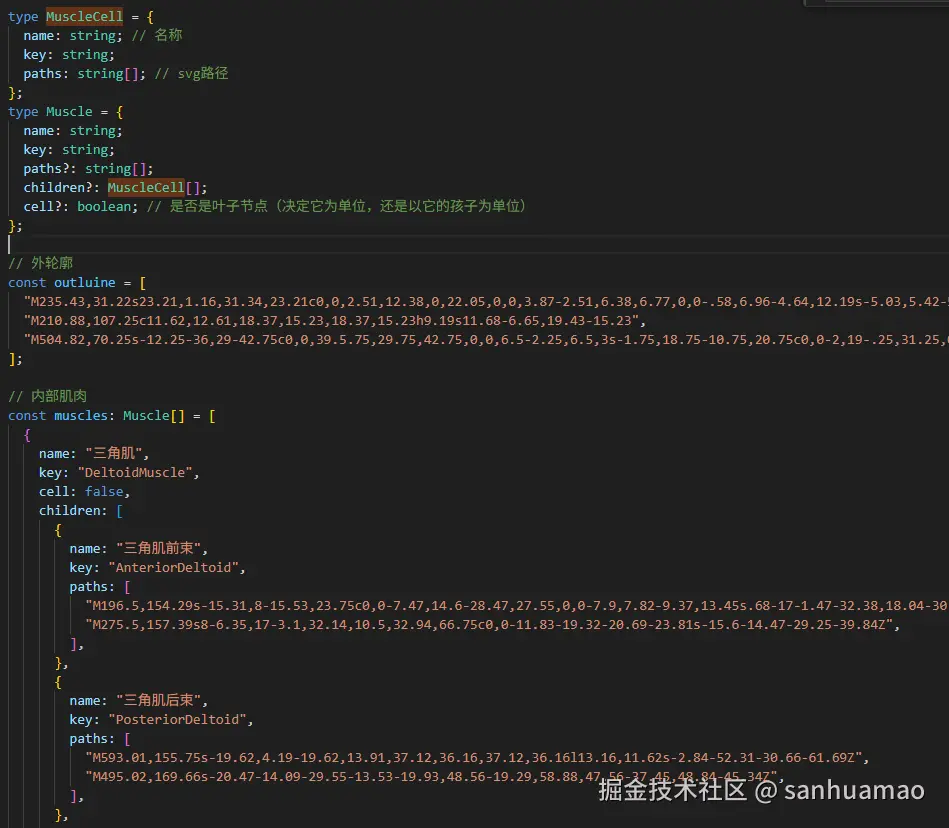This screenshot has height=828, width=949.
Task: Select the Muscle type declaration keyword
Action: click(x=22, y=111)
